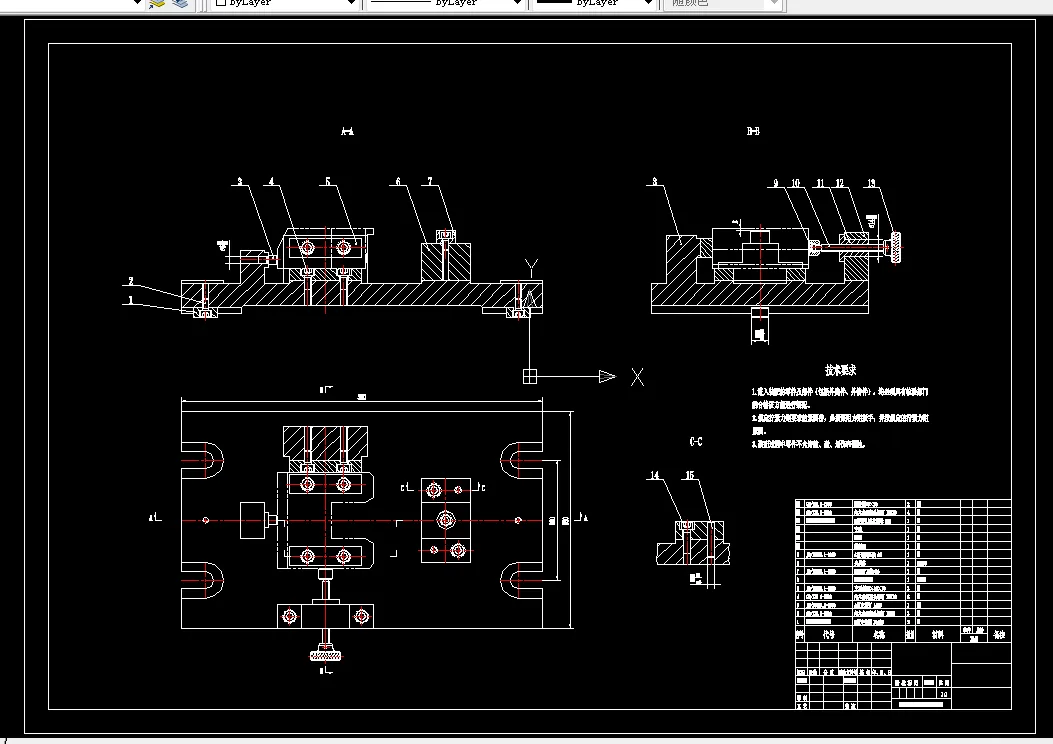This screenshot has height=744, width=1053.
Task: Select the 材料 column header in title block
Action: 937,635
